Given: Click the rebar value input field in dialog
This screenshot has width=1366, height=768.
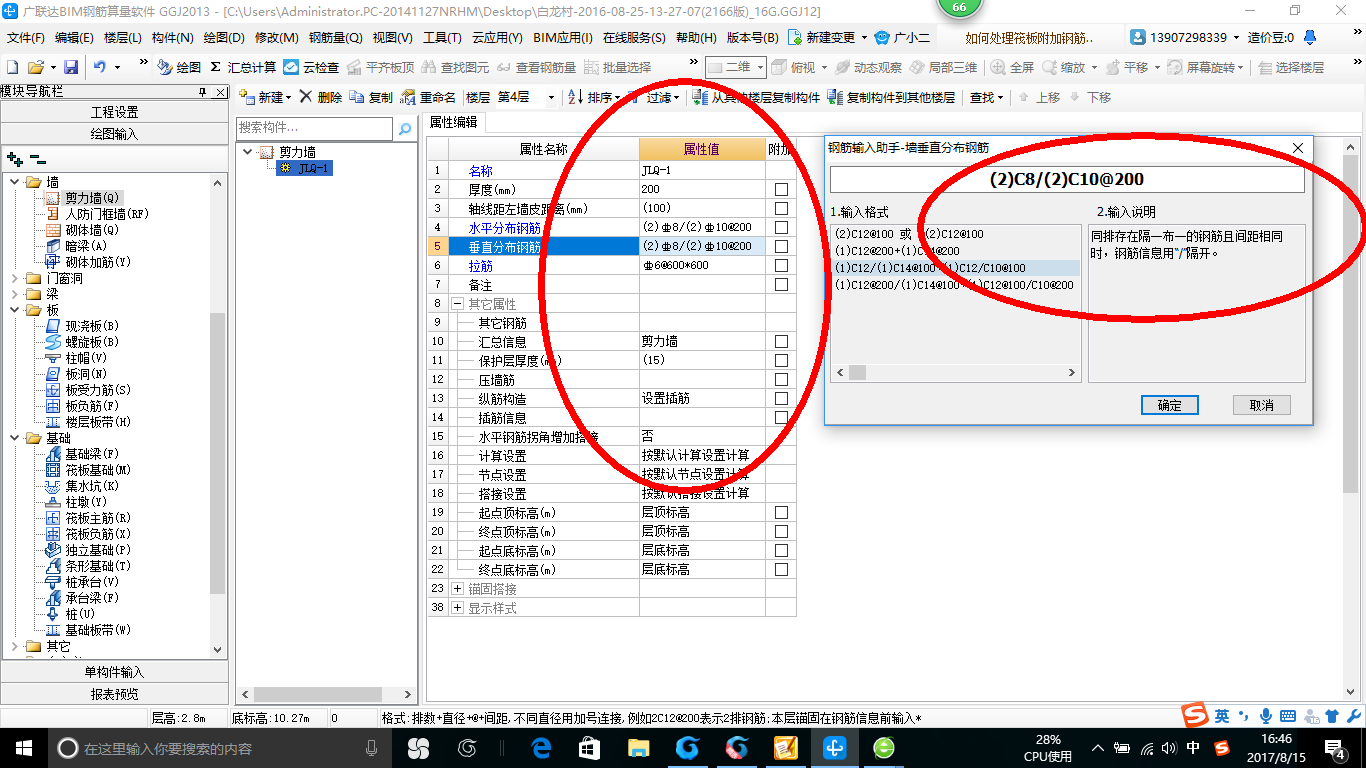Looking at the screenshot, I should 1067,180.
